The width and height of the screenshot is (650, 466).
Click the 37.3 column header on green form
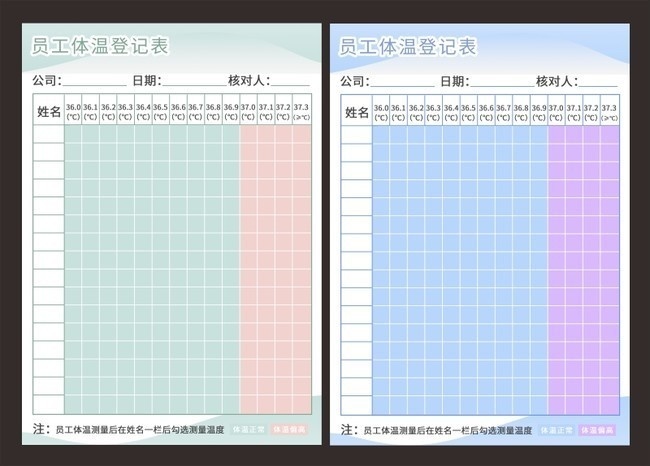click(x=301, y=109)
